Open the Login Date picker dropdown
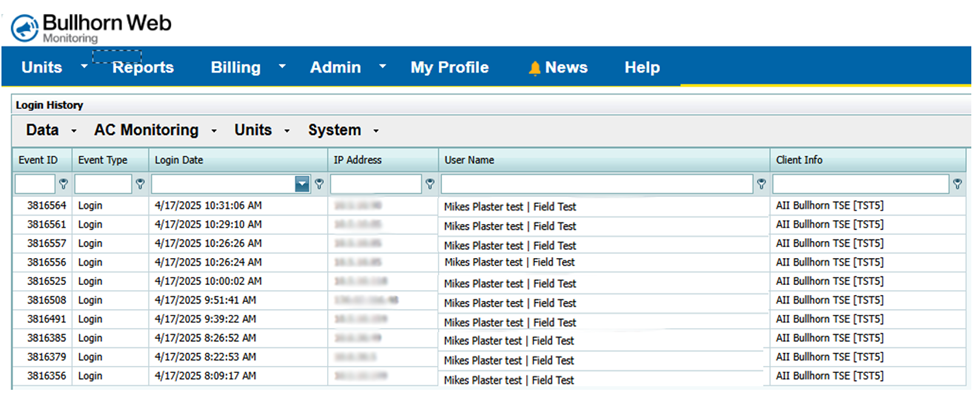This screenshot has width=975, height=412. coord(302,184)
